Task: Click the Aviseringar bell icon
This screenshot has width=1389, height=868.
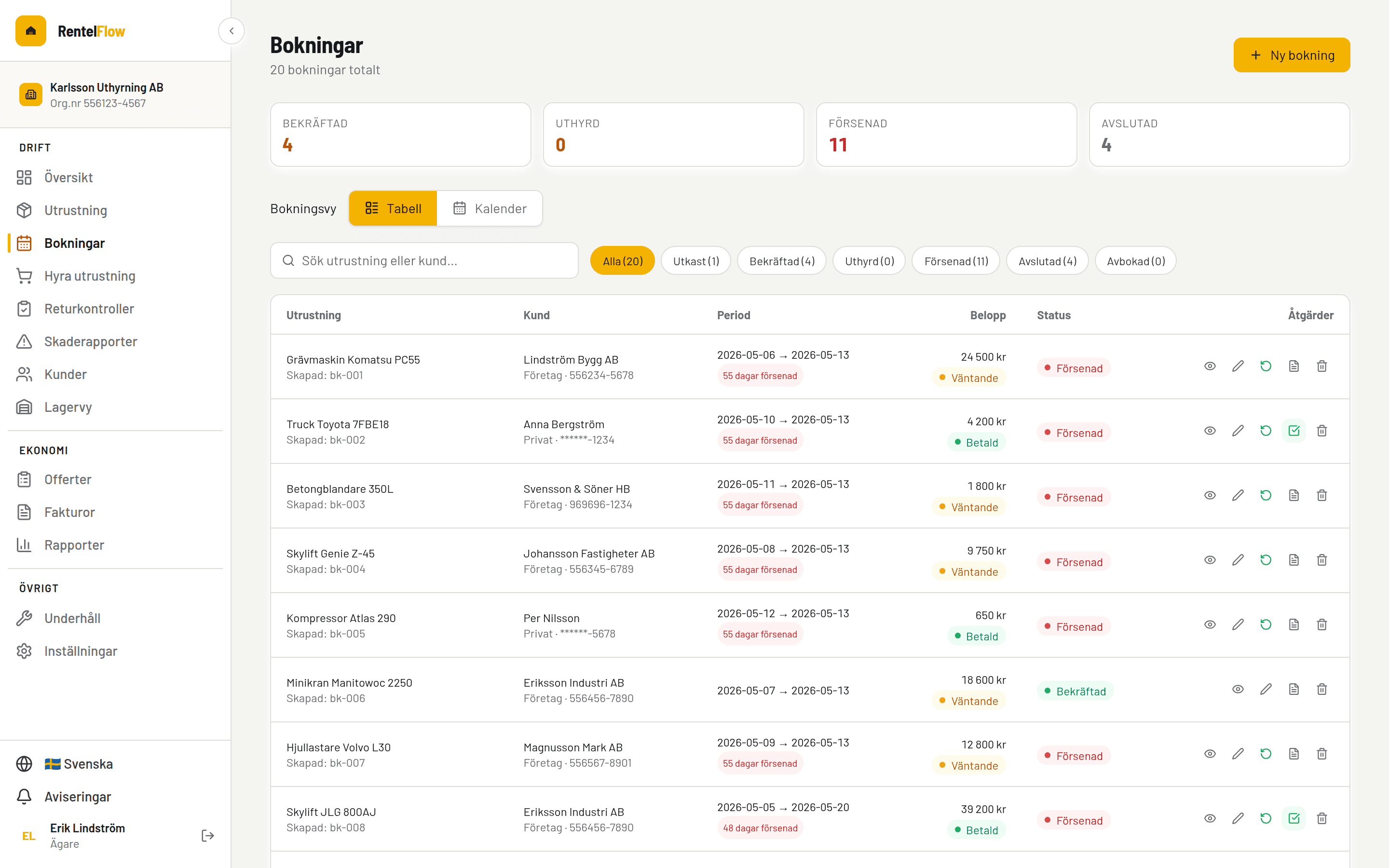Action: (24, 797)
